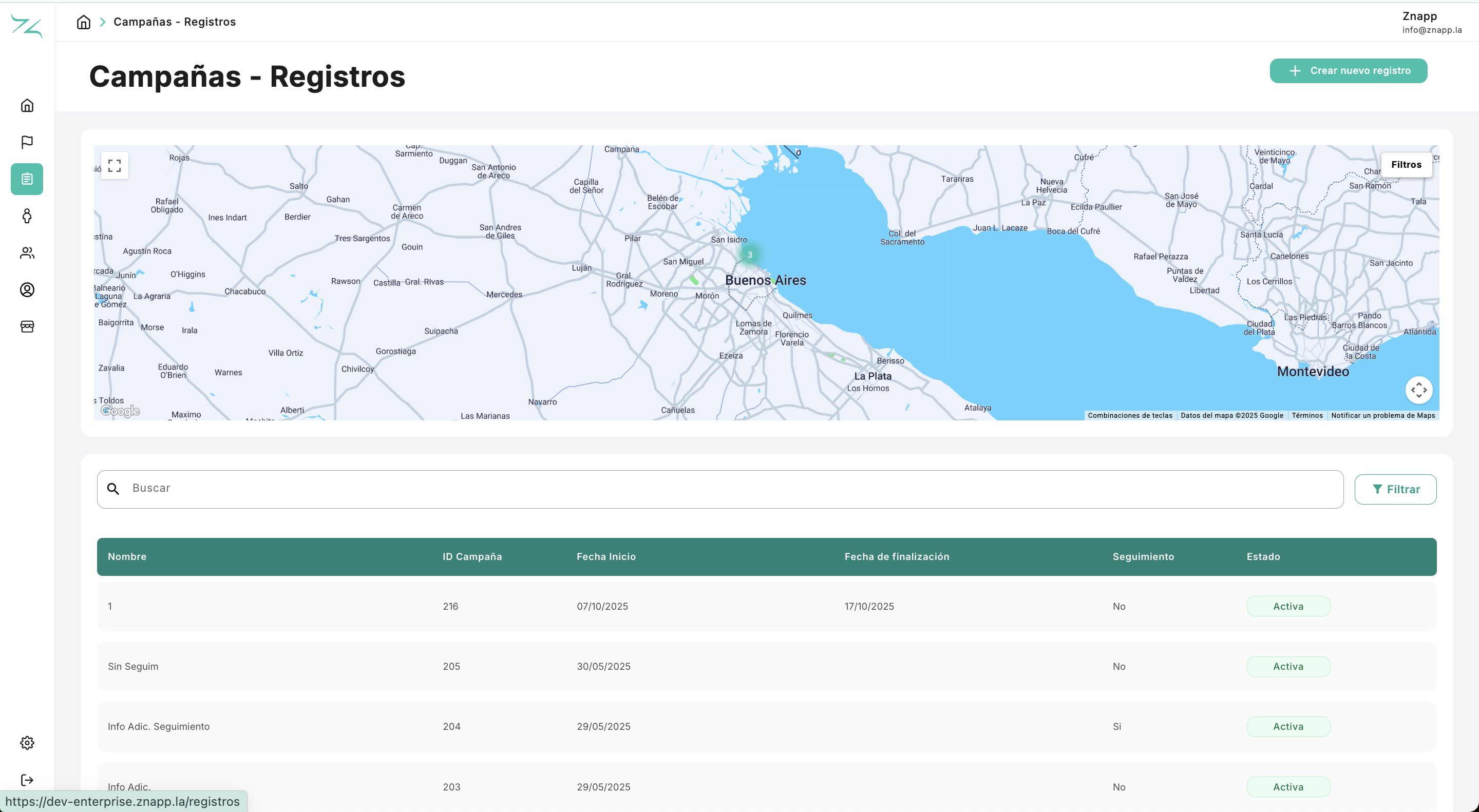Open Términos link on map

1307,415
